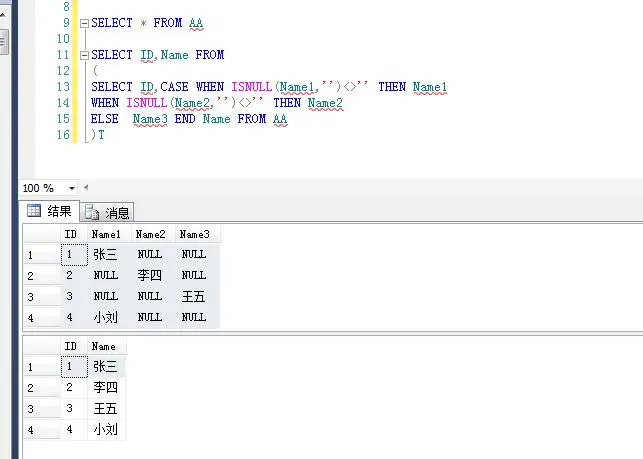The width and height of the screenshot is (643, 459).
Task: Select the ID column header in first grid
Action: (74, 234)
